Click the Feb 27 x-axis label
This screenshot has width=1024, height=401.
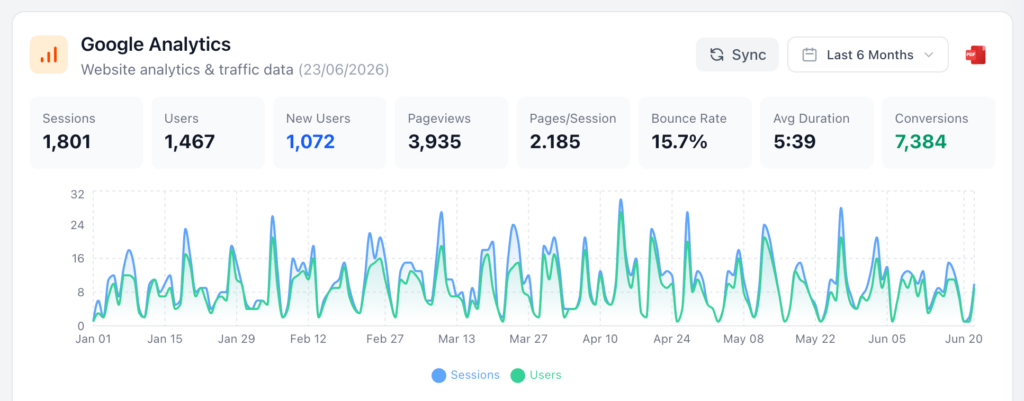pyautogui.click(x=385, y=339)
